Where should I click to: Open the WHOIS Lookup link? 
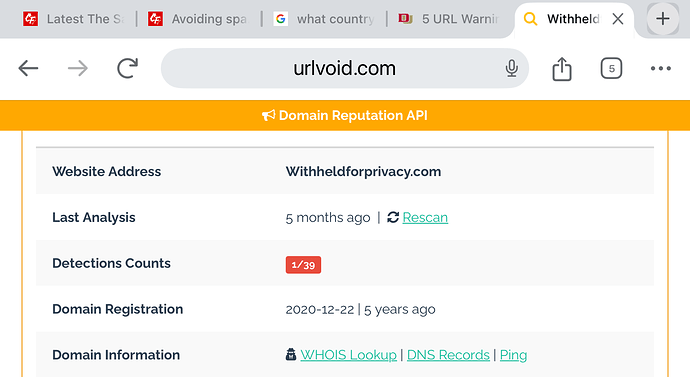(348, 355)
